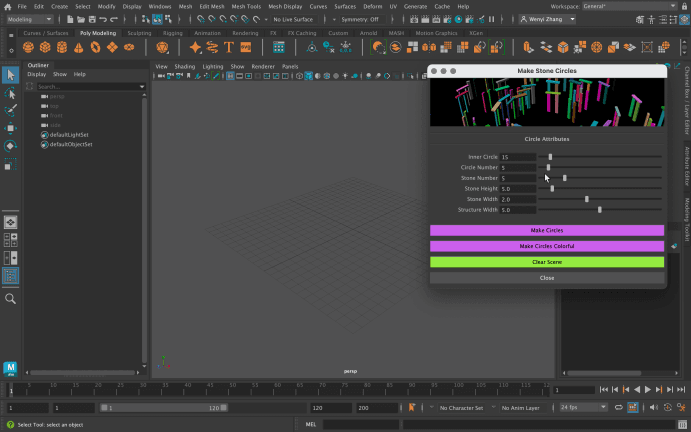Open the Mesh Tools menu
The height and width of the screenshot is (432, 691).
[246, 7]
